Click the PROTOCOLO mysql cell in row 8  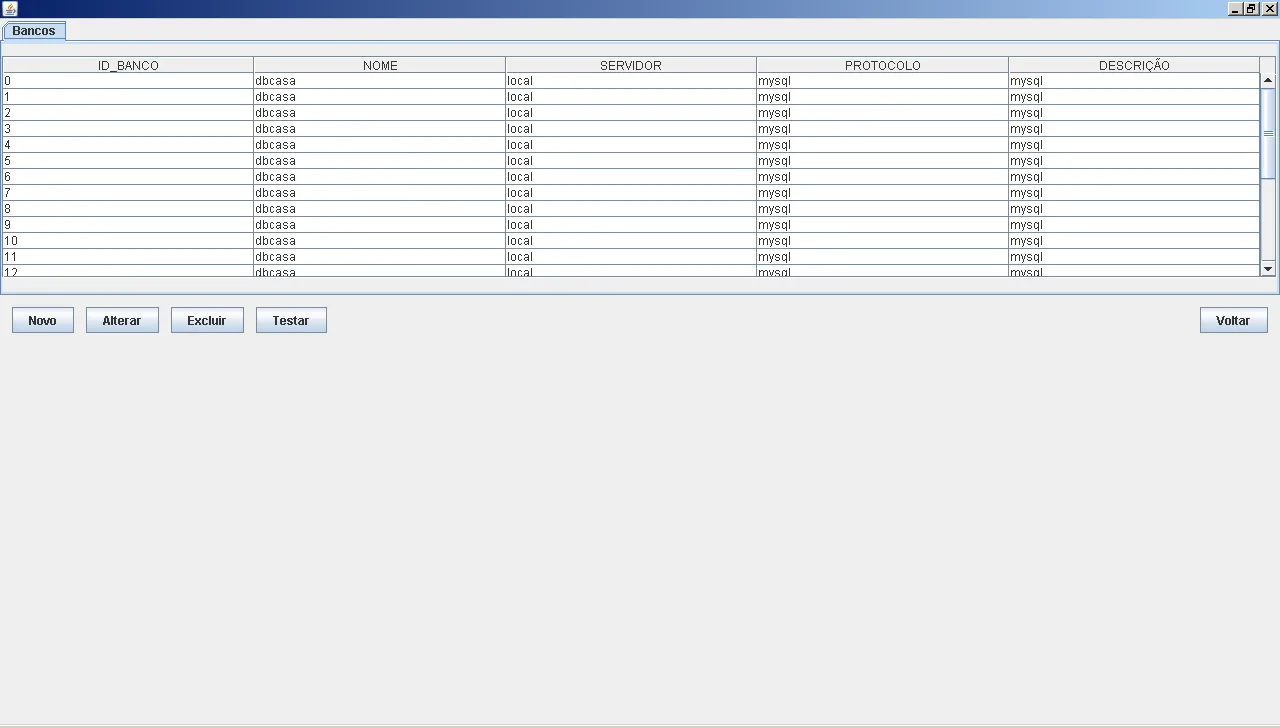883,209
